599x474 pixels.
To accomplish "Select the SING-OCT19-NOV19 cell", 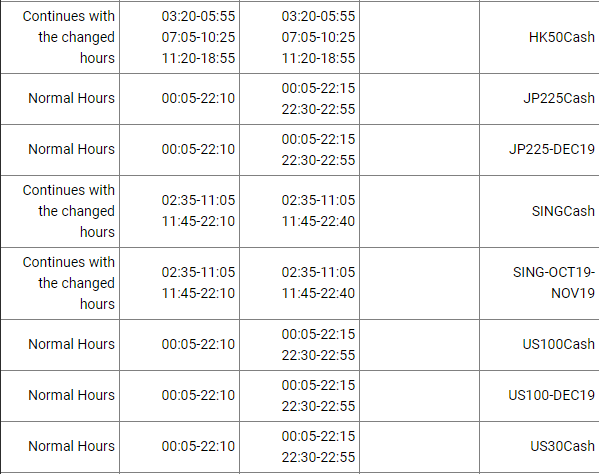I will pyautogui.click(x=539, y=283).
